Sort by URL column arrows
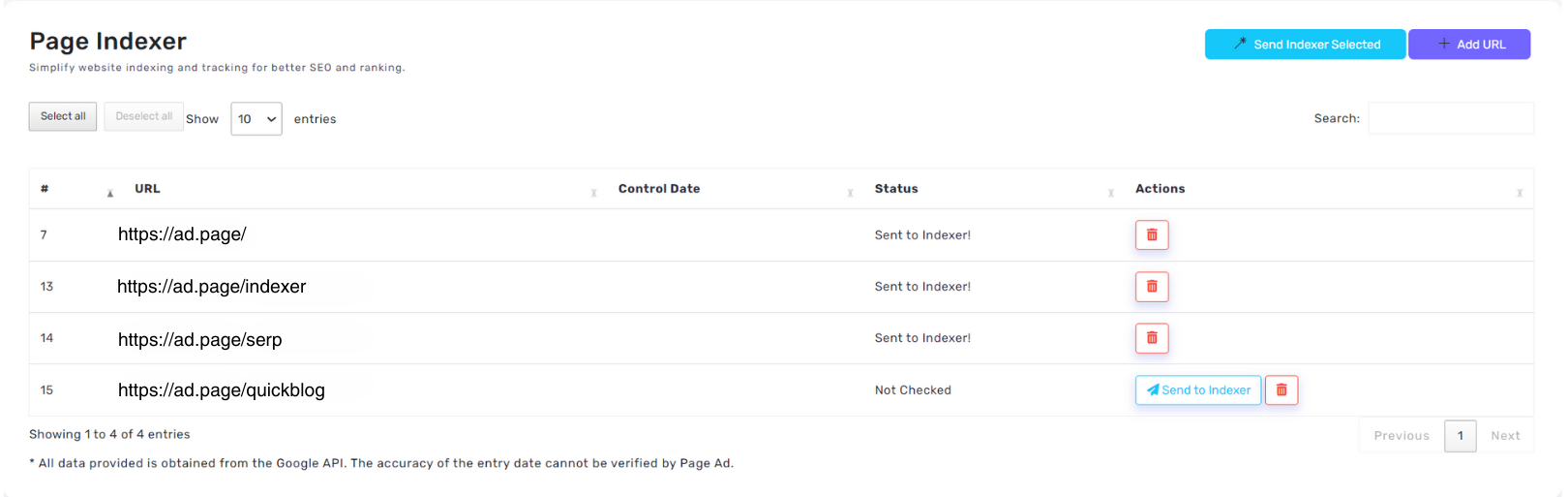1568x497 pixels. [593, 193]
